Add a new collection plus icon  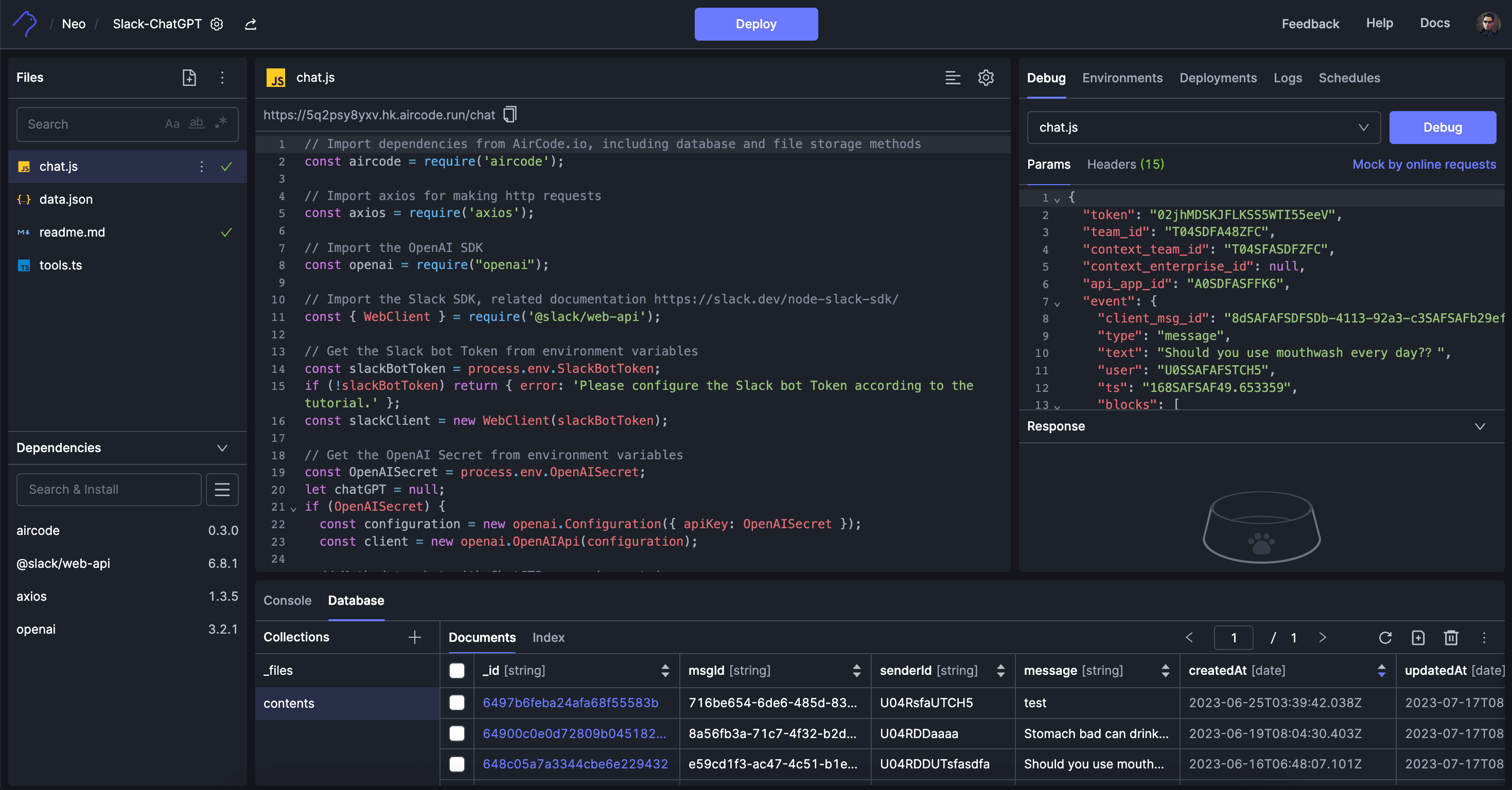[414, 638]
